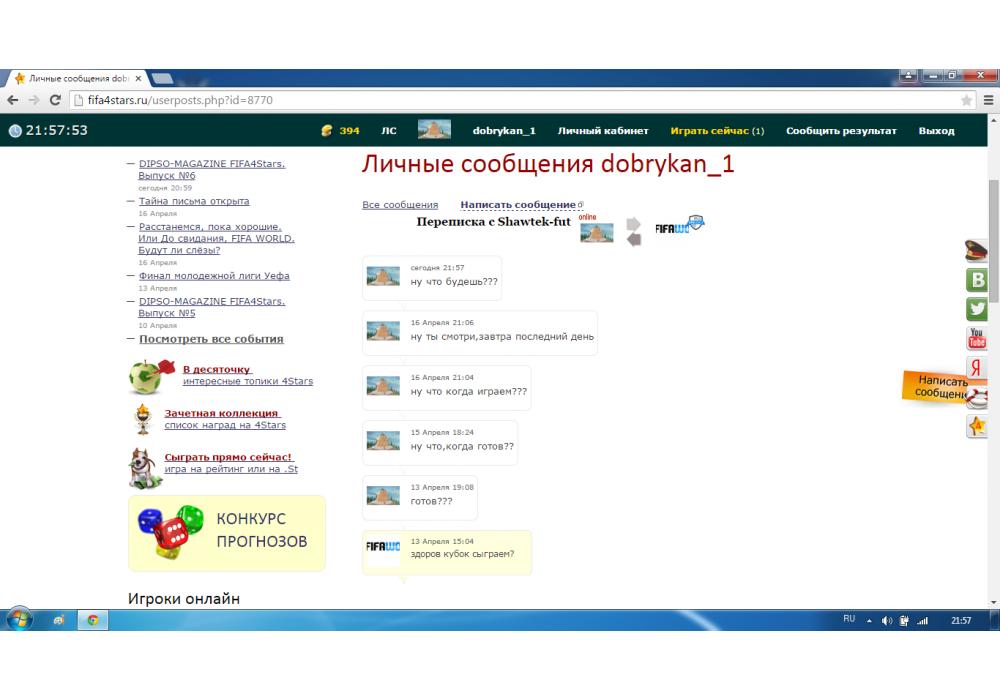Click the orange star icon in right sidebar
Image resolution: width=1000 pixels, height=700 pixels.
coord(977,426)
